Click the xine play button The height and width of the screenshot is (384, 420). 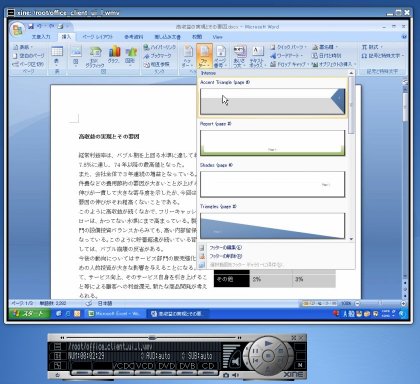coord(268,343)
